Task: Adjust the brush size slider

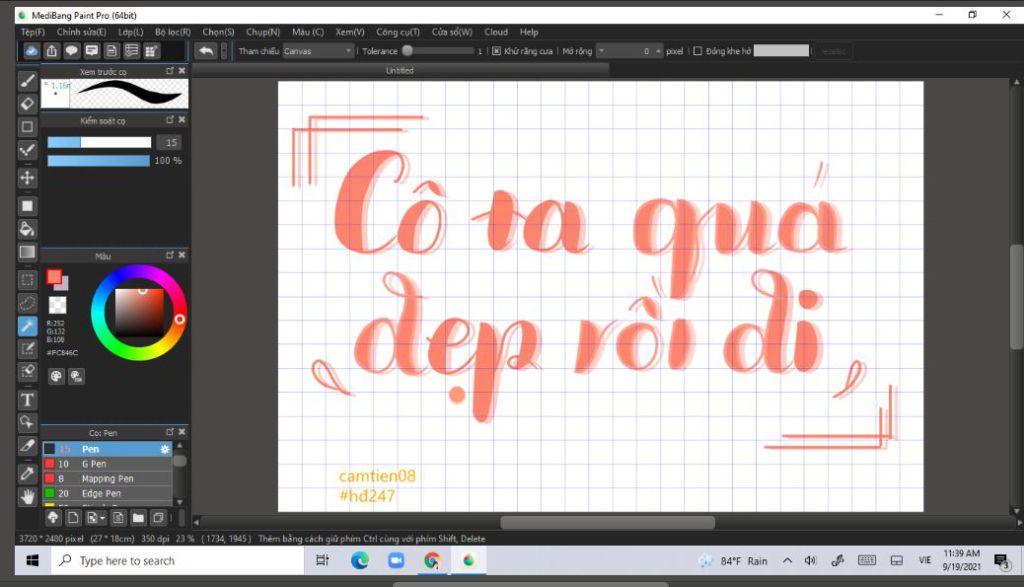Action: 99,142
